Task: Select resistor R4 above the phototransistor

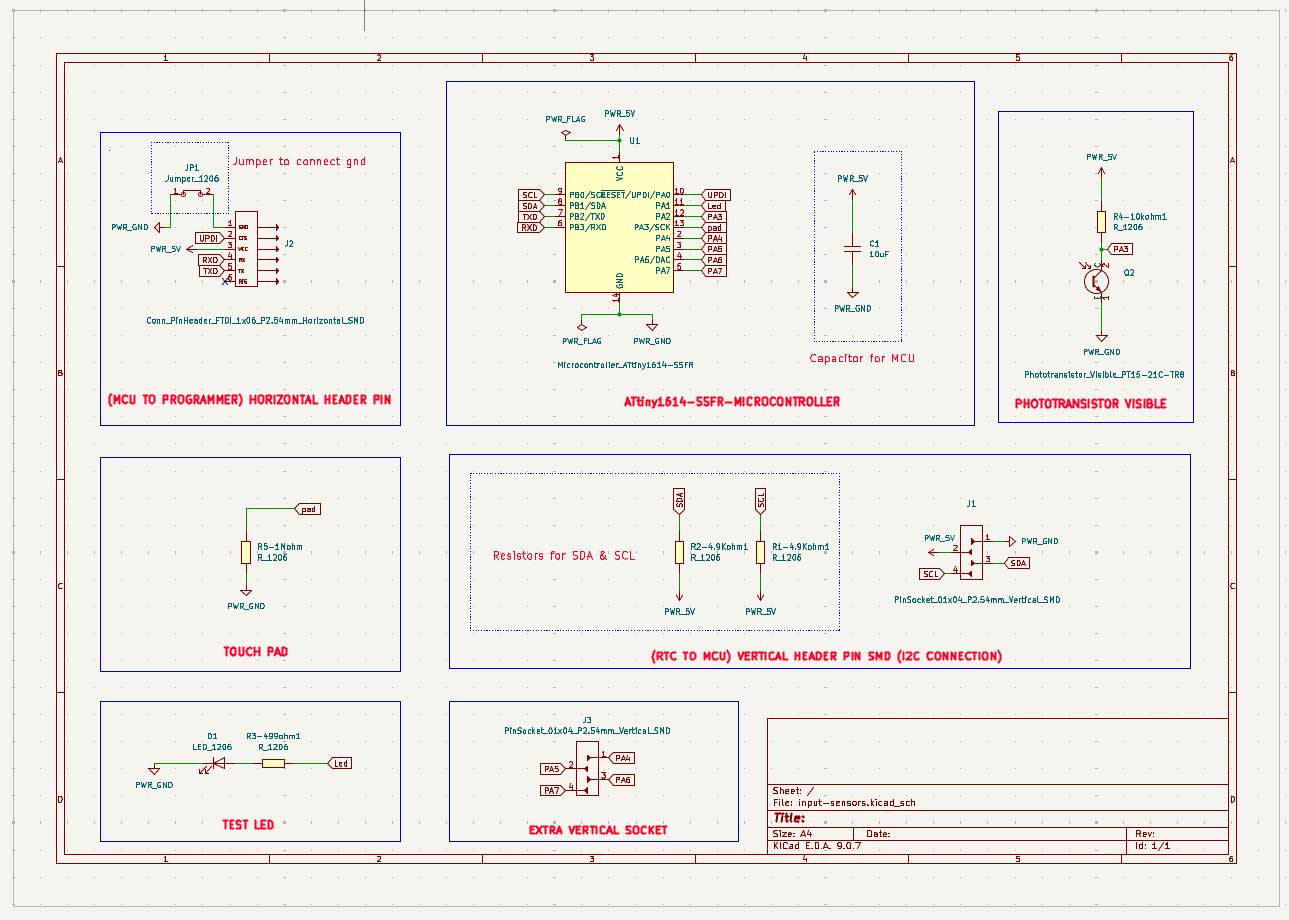Action: point(1101,222)
